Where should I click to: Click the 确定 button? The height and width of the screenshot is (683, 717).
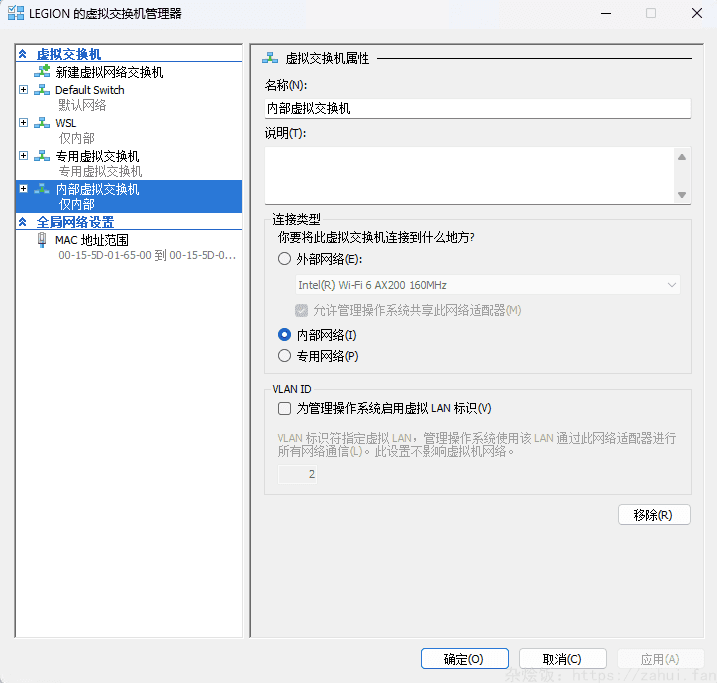tap(464, 659)
